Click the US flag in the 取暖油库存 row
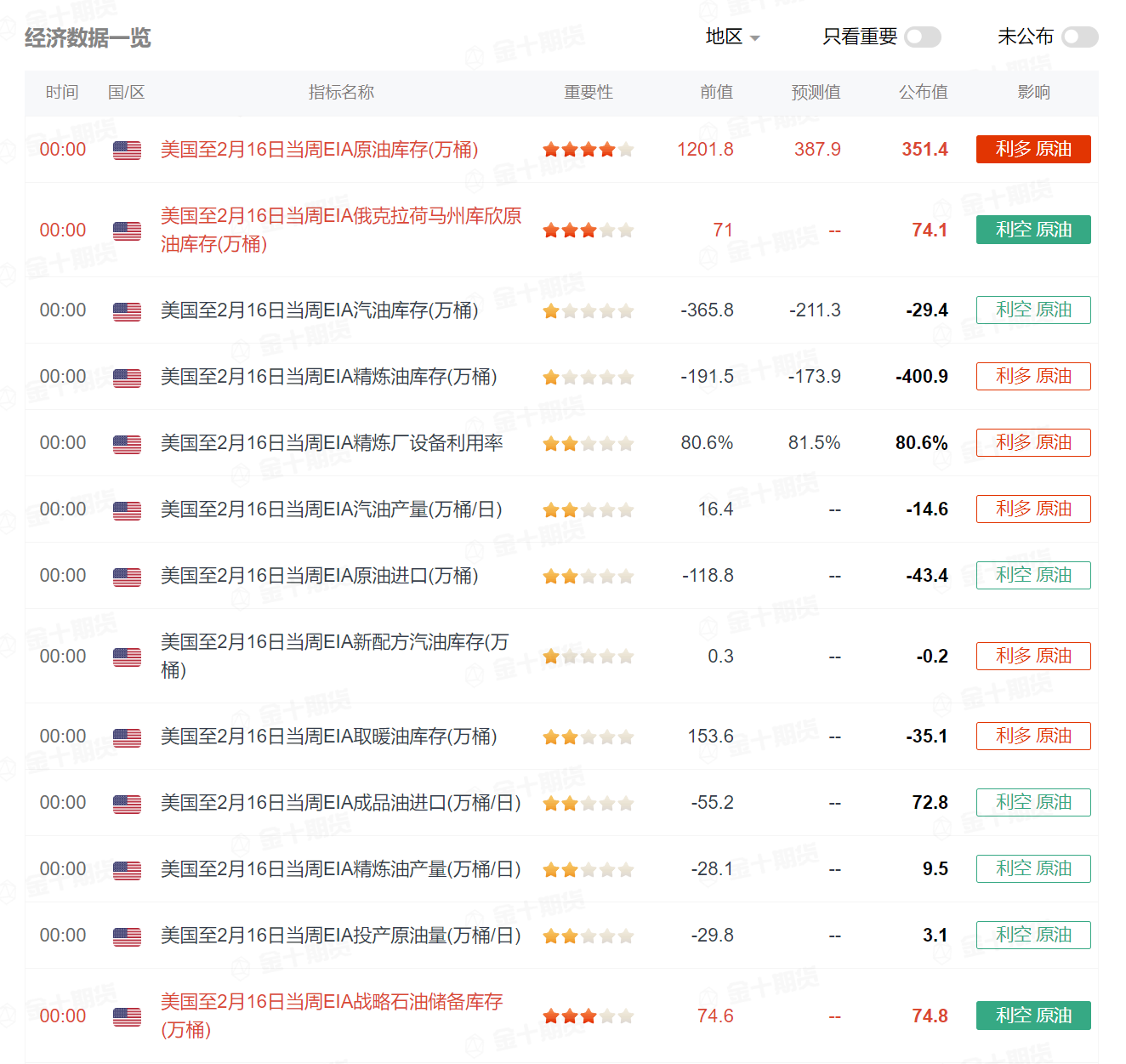1126x1064 pixels. [x=127, y=737]
